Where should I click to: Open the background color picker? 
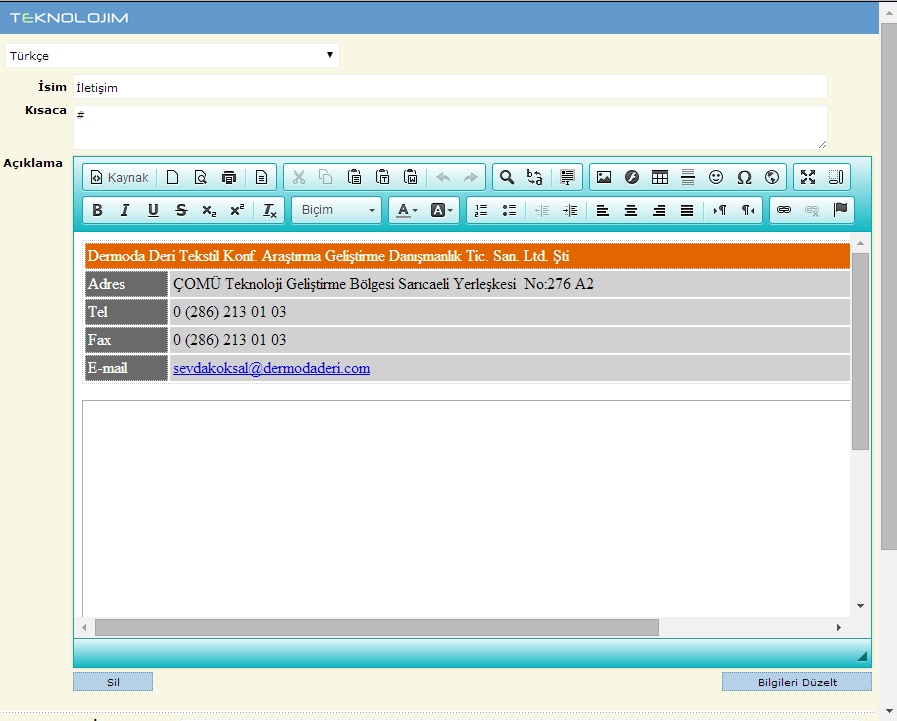tap(441, 210)
